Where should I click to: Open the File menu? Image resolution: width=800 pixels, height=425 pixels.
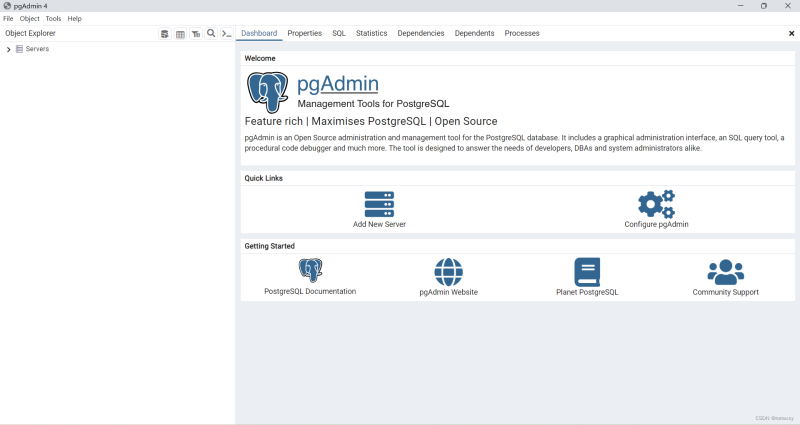[8, 18]
